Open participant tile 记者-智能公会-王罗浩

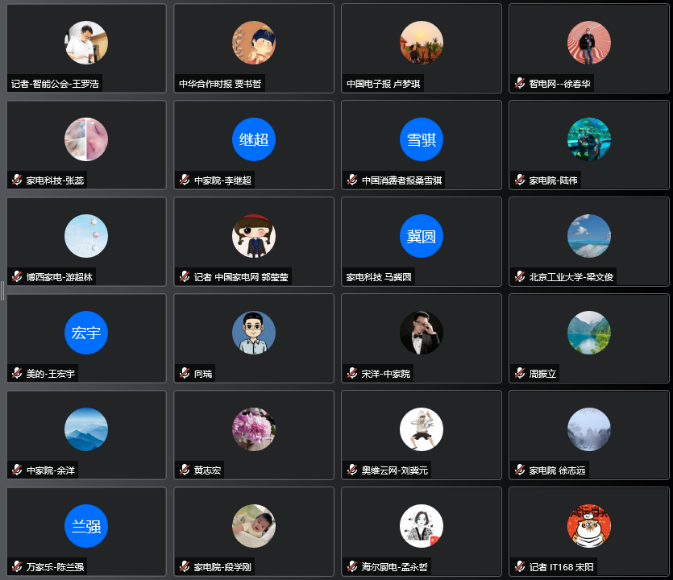coord(86,48)
